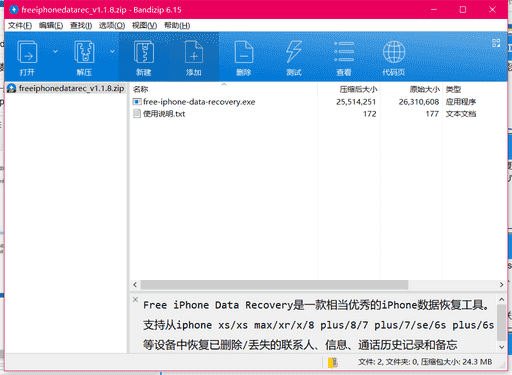Click the comment panel vertical scrollbar thumb
The height and width of the screenshot is (375, 512).
(x=501, y=322)
